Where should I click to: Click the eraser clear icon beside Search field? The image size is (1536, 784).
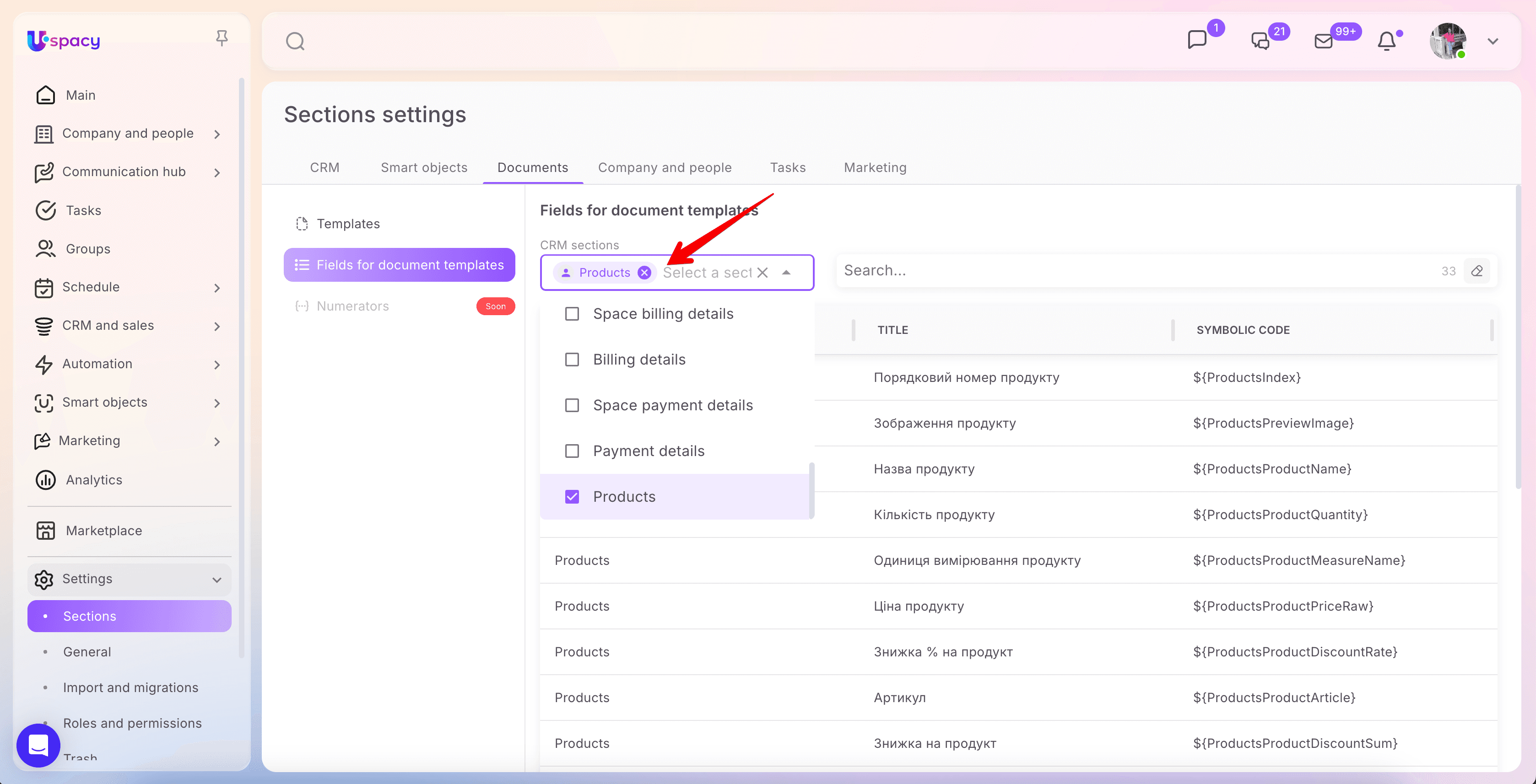click(x=1477, y=271)
